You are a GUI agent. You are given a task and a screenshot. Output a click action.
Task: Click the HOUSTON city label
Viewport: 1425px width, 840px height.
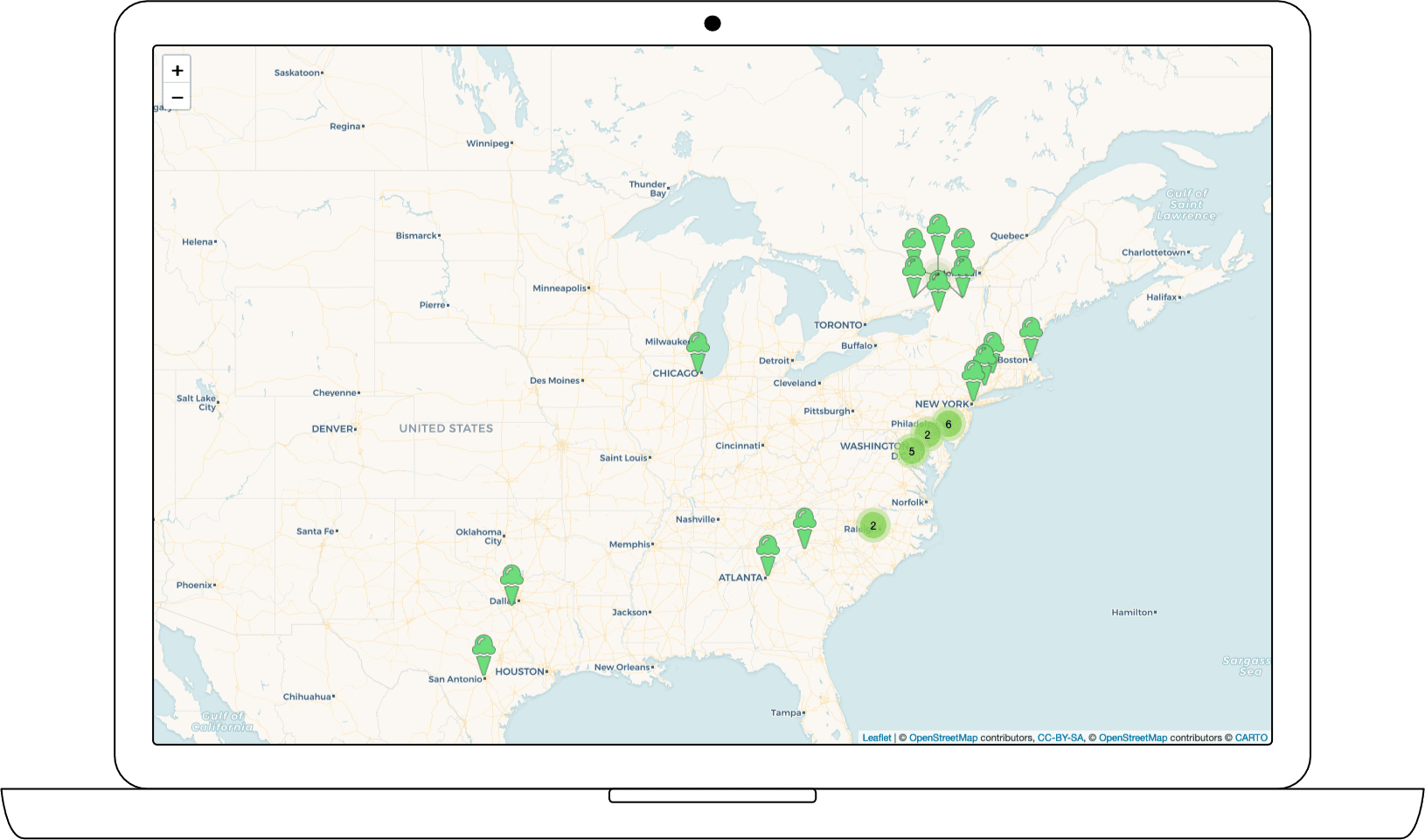pos(520,671)
